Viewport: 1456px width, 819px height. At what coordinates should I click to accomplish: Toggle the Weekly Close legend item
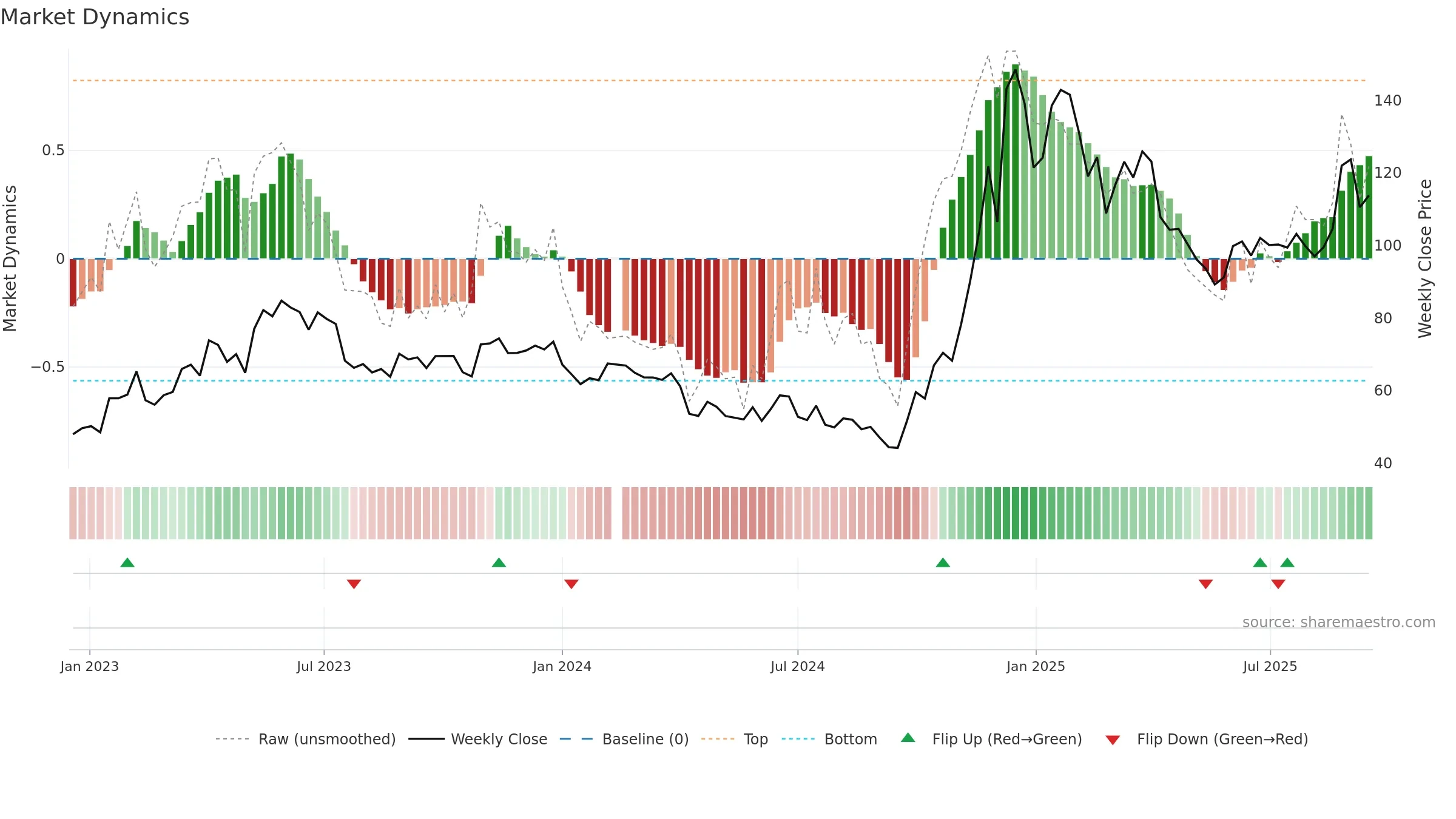[478, 739]
